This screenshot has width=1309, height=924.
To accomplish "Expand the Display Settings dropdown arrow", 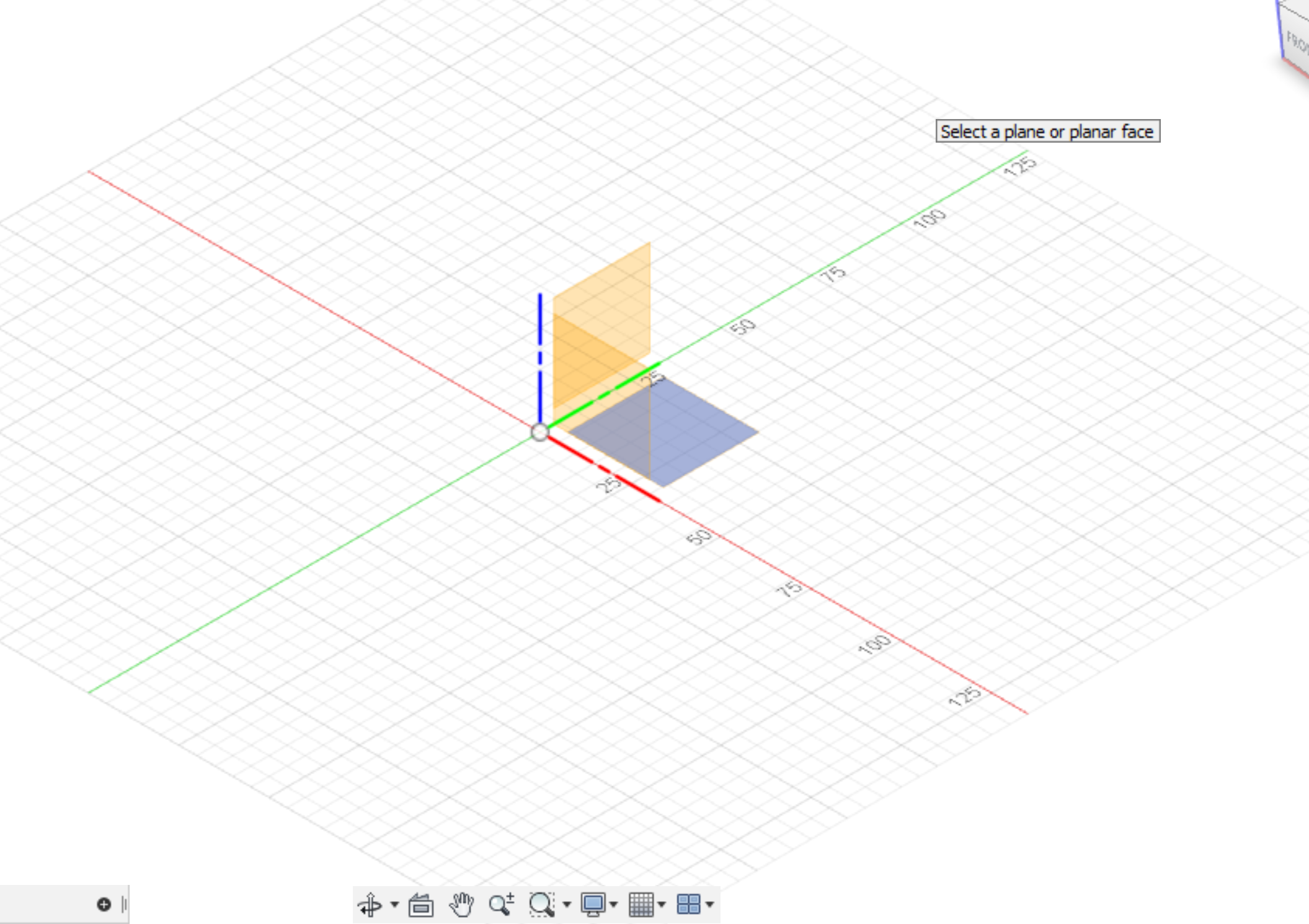I will 613,905.
